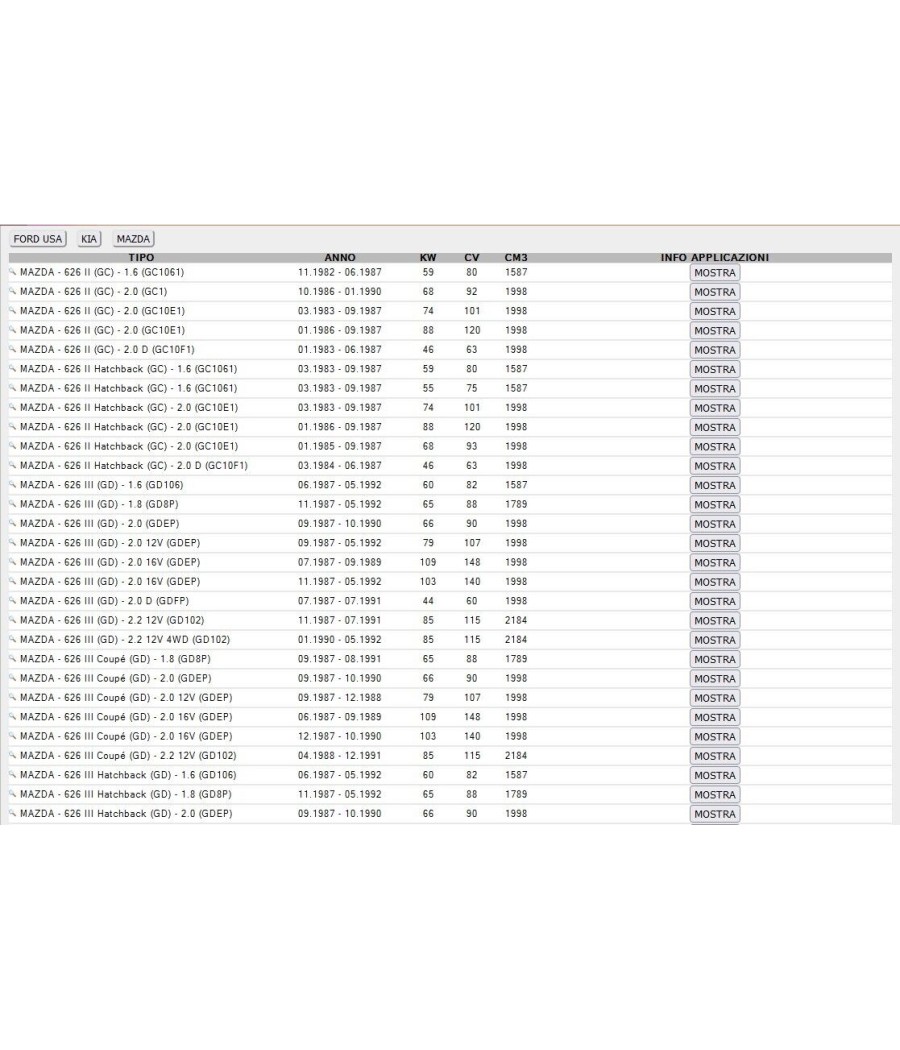
Task: Click magnifier icon for 626 III (GD) 2.2 12V (GD102)
Action: [13, 620]
